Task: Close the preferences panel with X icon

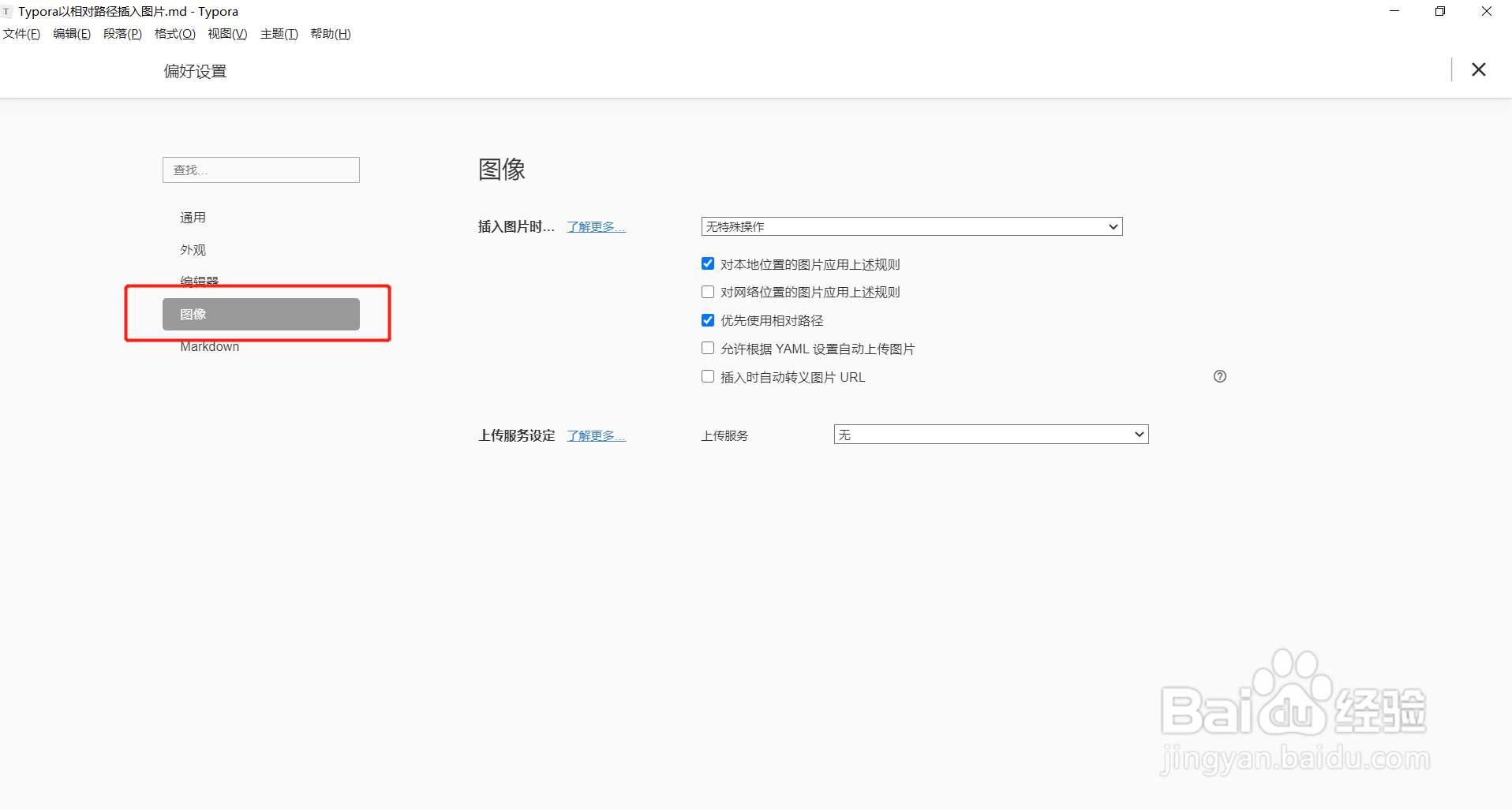Action: coord(1479,69)
